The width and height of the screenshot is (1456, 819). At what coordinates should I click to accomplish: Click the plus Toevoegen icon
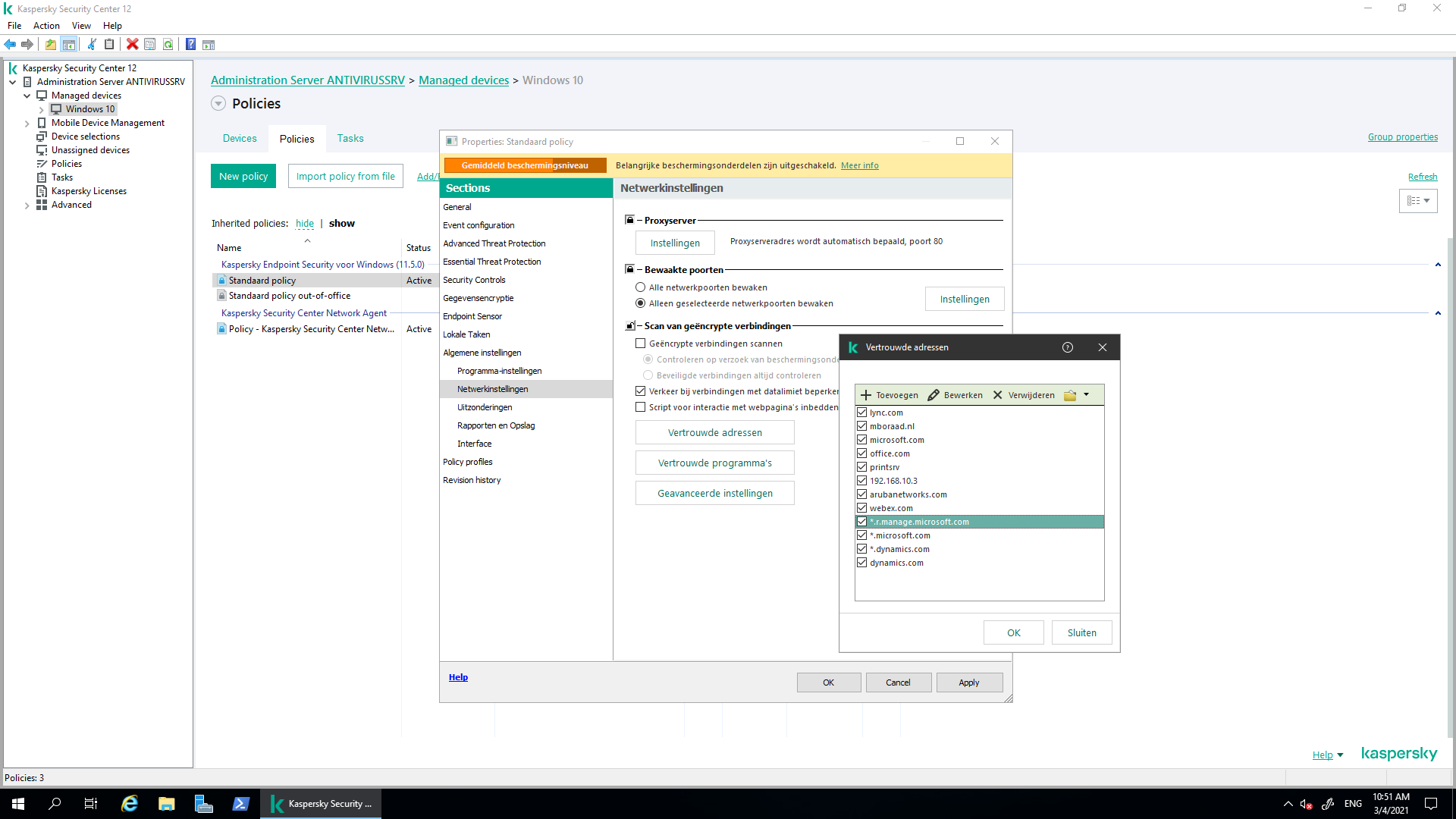click(x=865, y=395)
